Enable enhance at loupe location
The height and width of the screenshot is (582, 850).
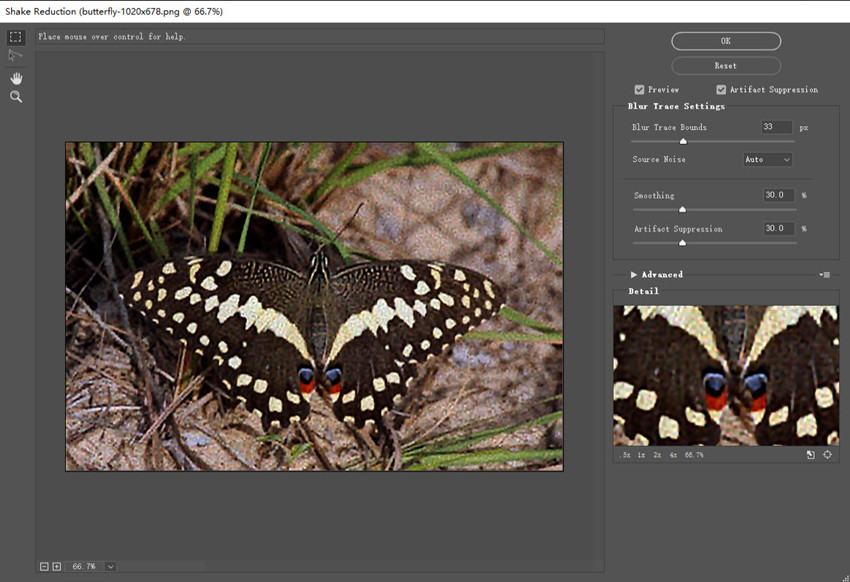(827, 455)
